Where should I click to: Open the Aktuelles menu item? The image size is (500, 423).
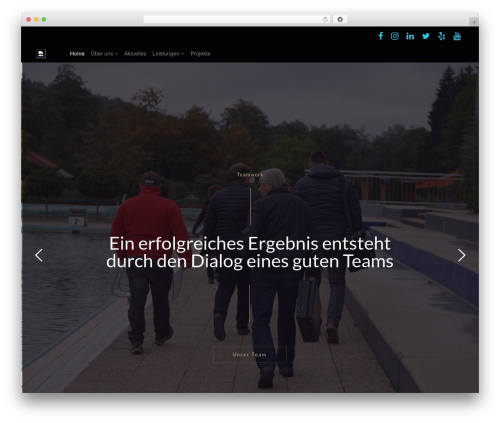tap(135, 53)
